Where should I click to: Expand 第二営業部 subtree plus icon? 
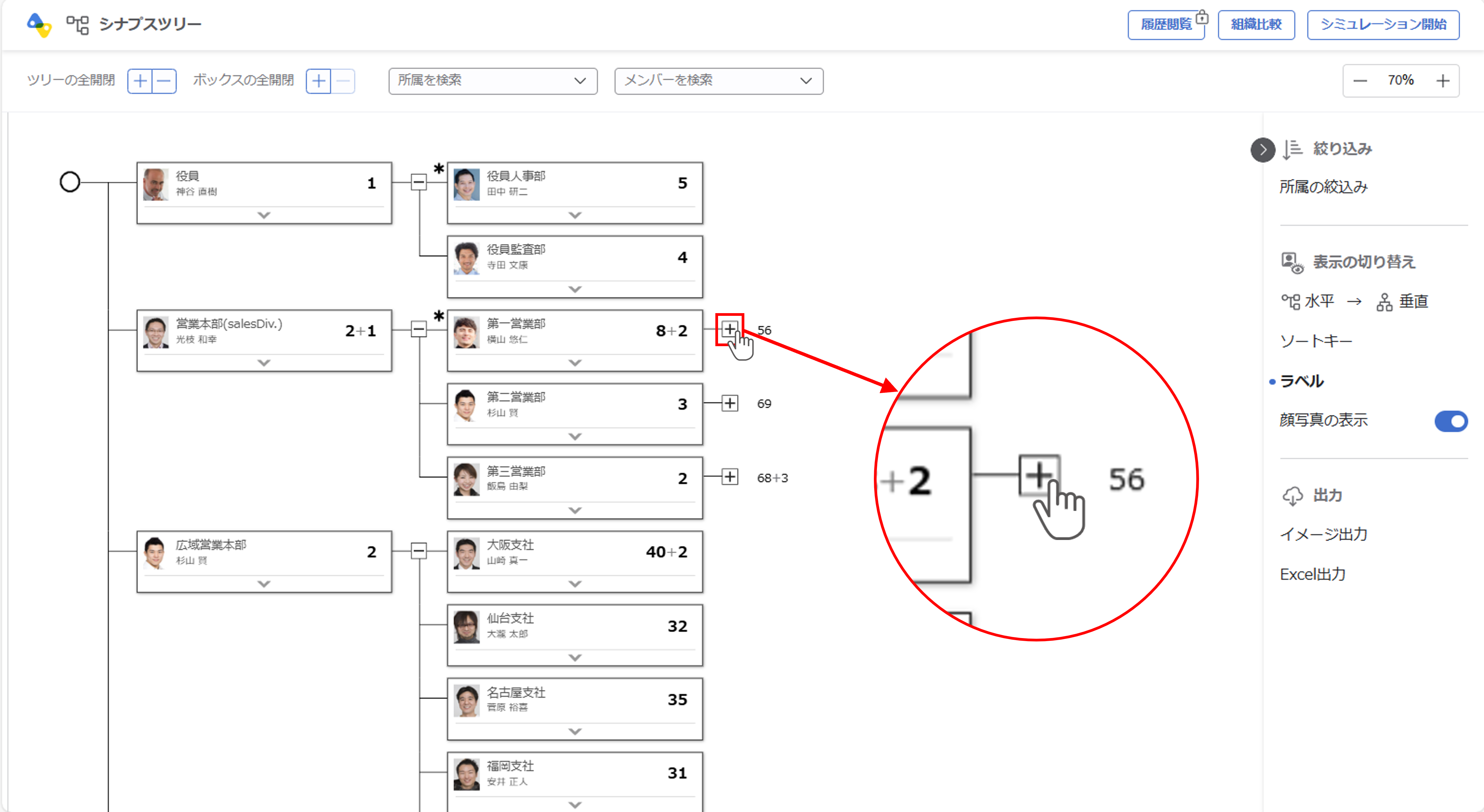(x=729, y=403)
